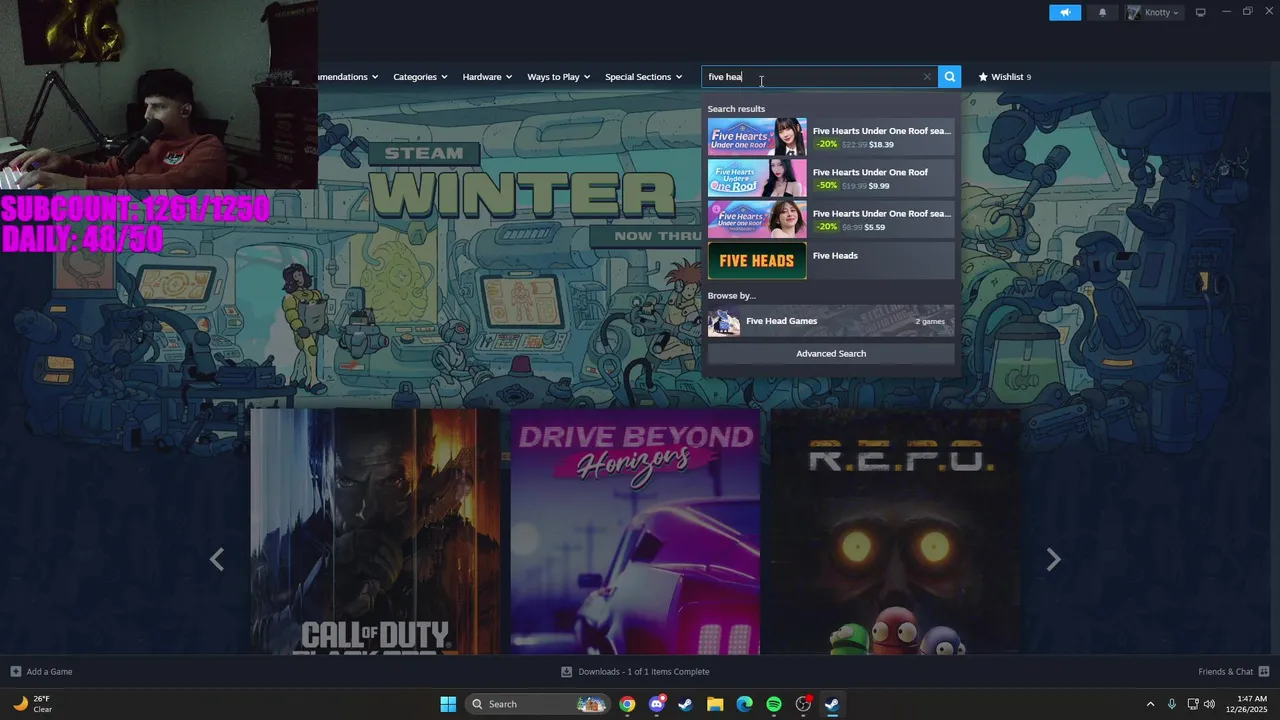Open Google Chrome from the taskbar
Image resolution: width=1280 pixels, height=720 pixels.
(627, 704)
